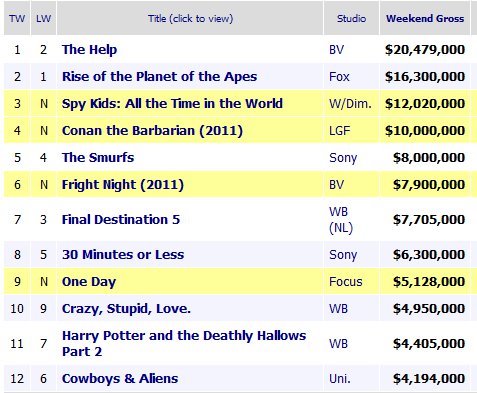Select The Smurfs title link
Screen dimensions: 477x393
click(98, 157)
